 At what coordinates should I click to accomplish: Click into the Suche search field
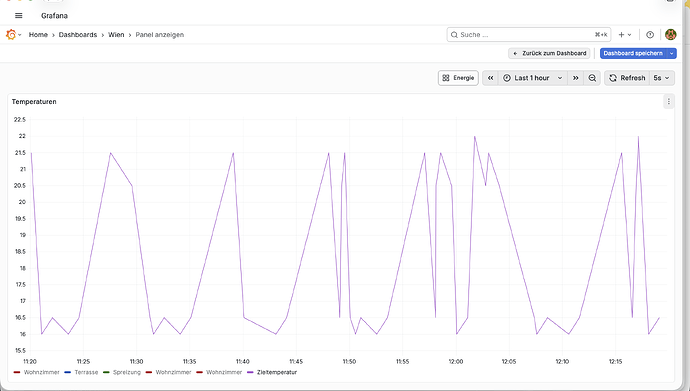click(529, 35)
